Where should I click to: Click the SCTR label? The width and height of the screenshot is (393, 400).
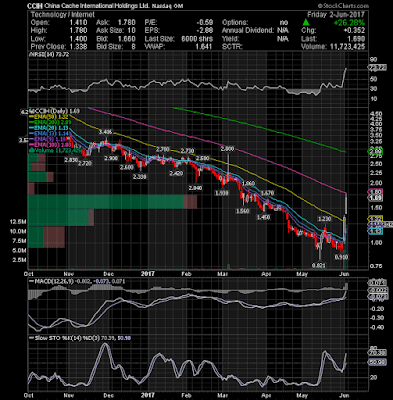tap(232, 47)
